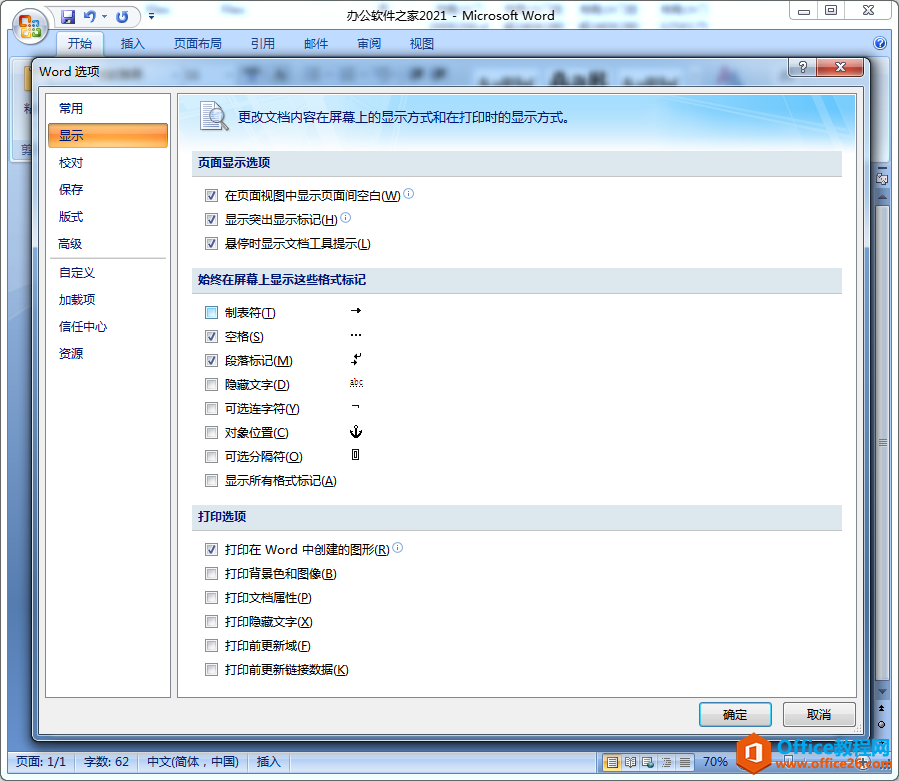
Task: Switch to Web Layout view icon
Action: [x=648, y=762]
